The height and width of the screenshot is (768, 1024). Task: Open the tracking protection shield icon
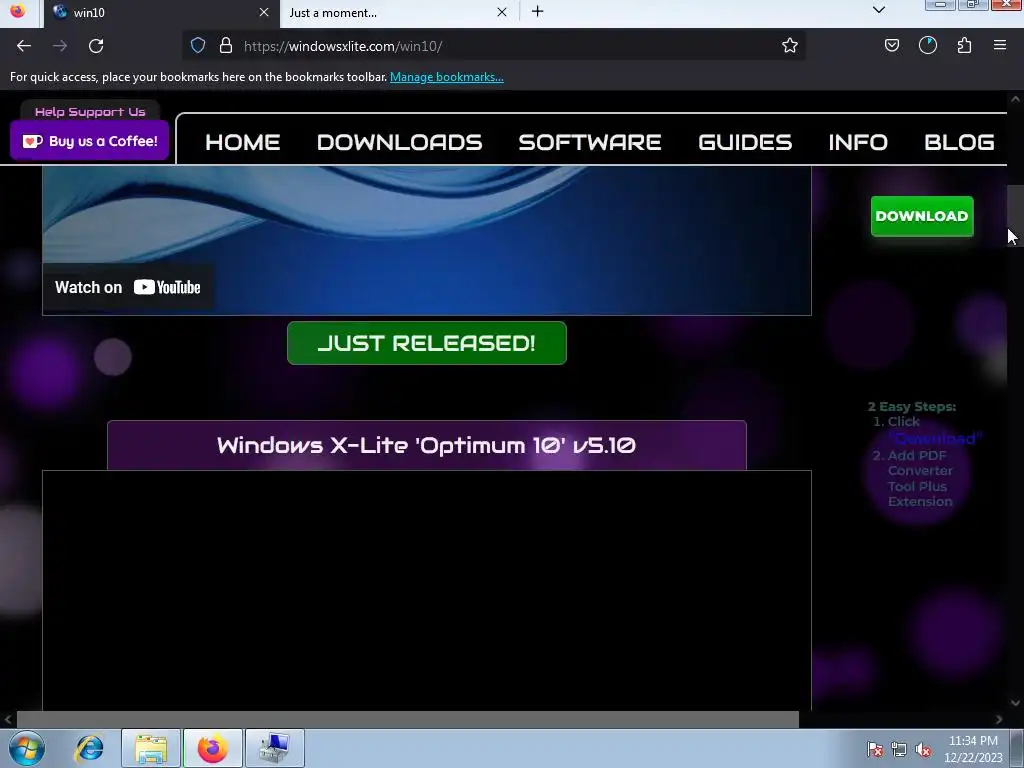click(x=198, y=46)
